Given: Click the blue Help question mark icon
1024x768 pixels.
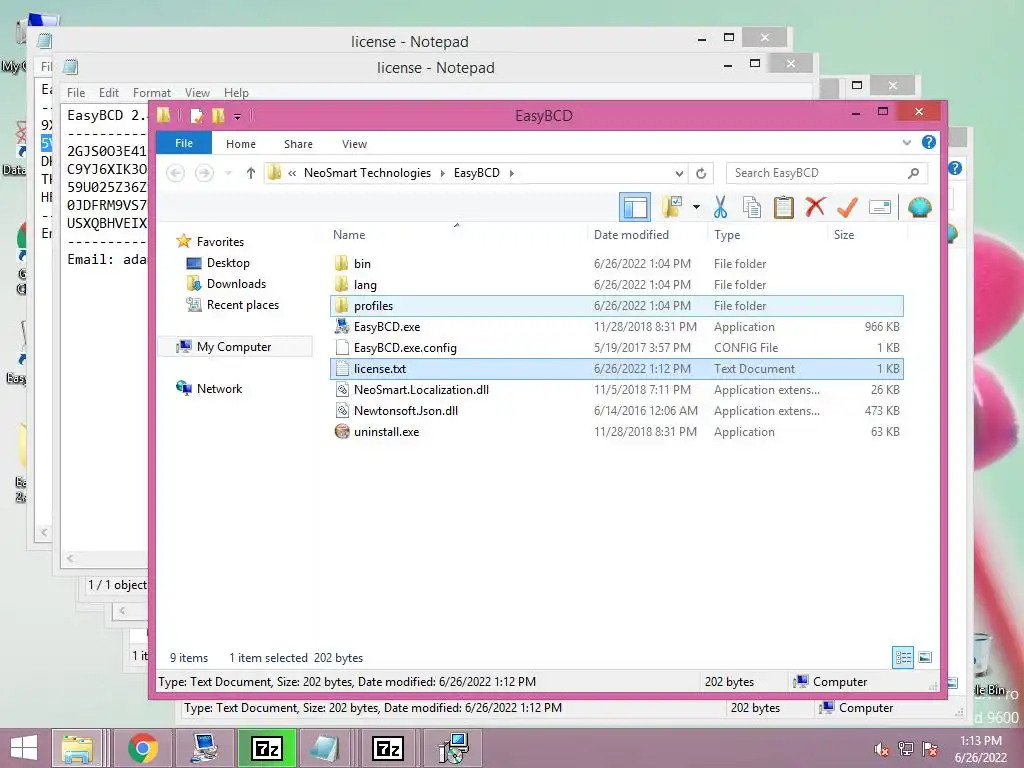Looking at the screenshot, I should tap(928, 142).
